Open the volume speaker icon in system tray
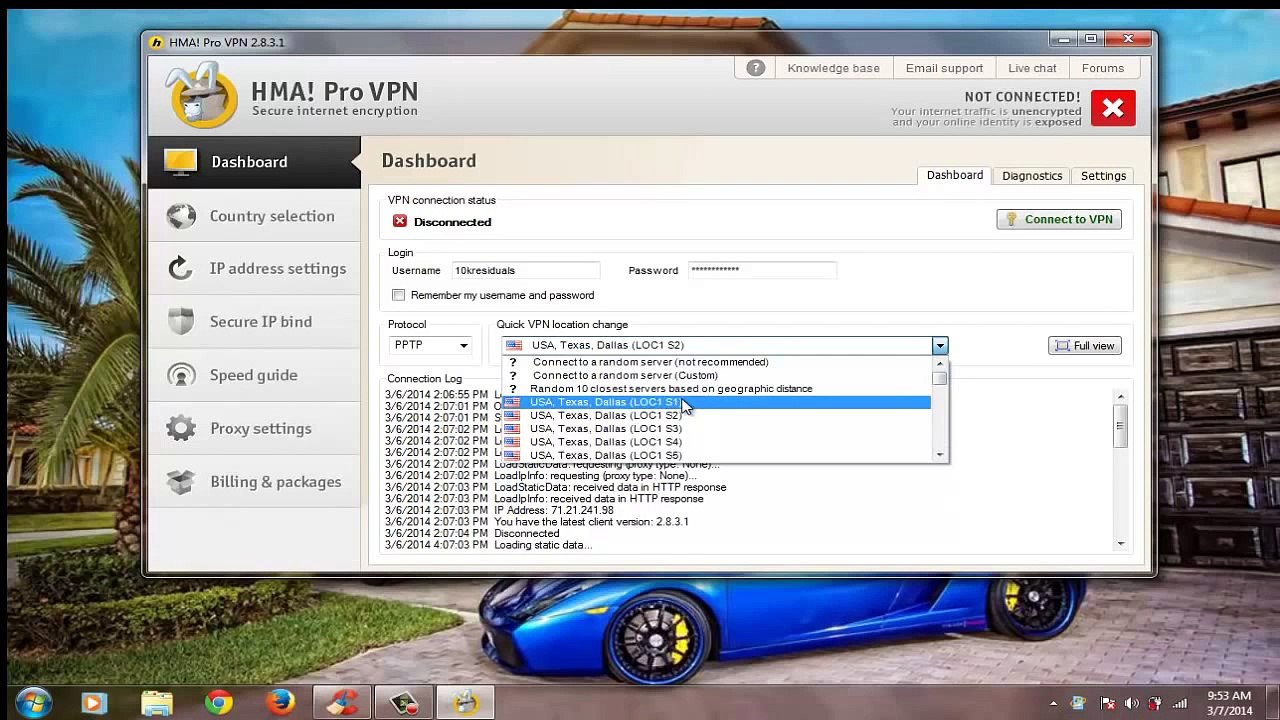Image resolution: width=1280 pixels, height=720 pixels. (1131, 703)
